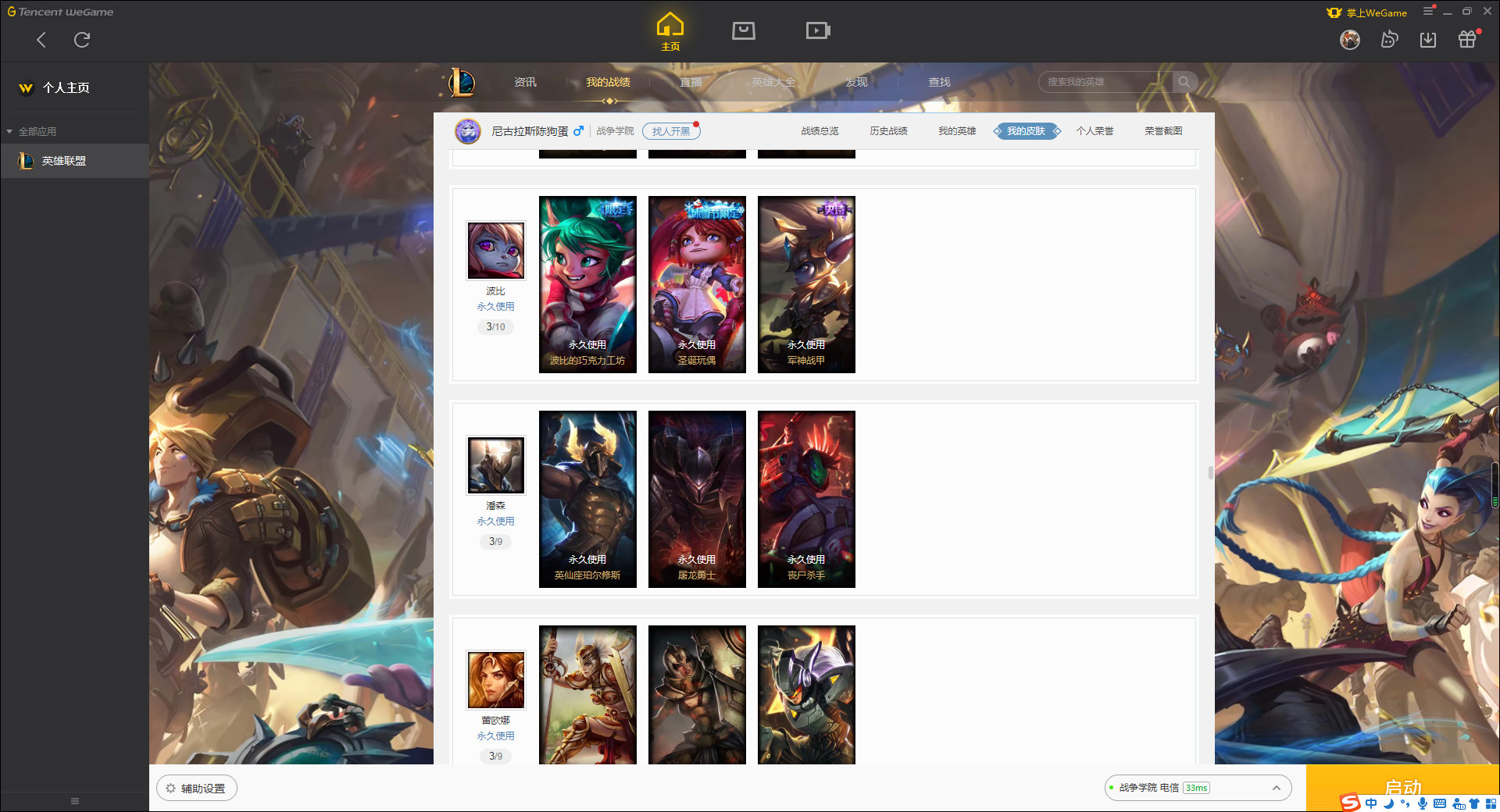The height and width of the screenshot is (812, 1500).
Task: Click the Sogou input method S icon
Action: [1350, 803]
